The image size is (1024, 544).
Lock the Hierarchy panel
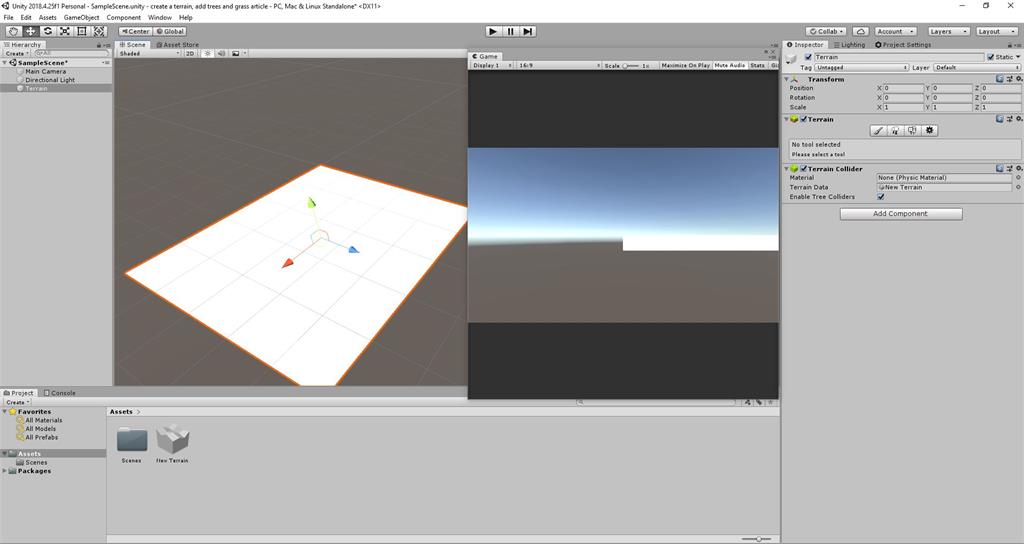click(99, 45)
